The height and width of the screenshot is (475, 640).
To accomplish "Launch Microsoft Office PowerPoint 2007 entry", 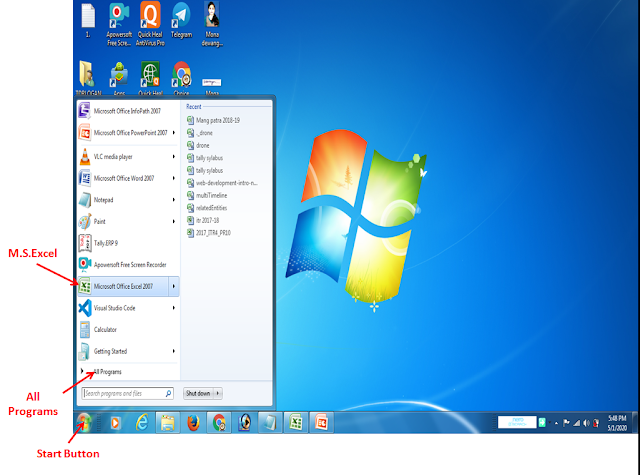I will pyautogui.click(x=124, y=133).
